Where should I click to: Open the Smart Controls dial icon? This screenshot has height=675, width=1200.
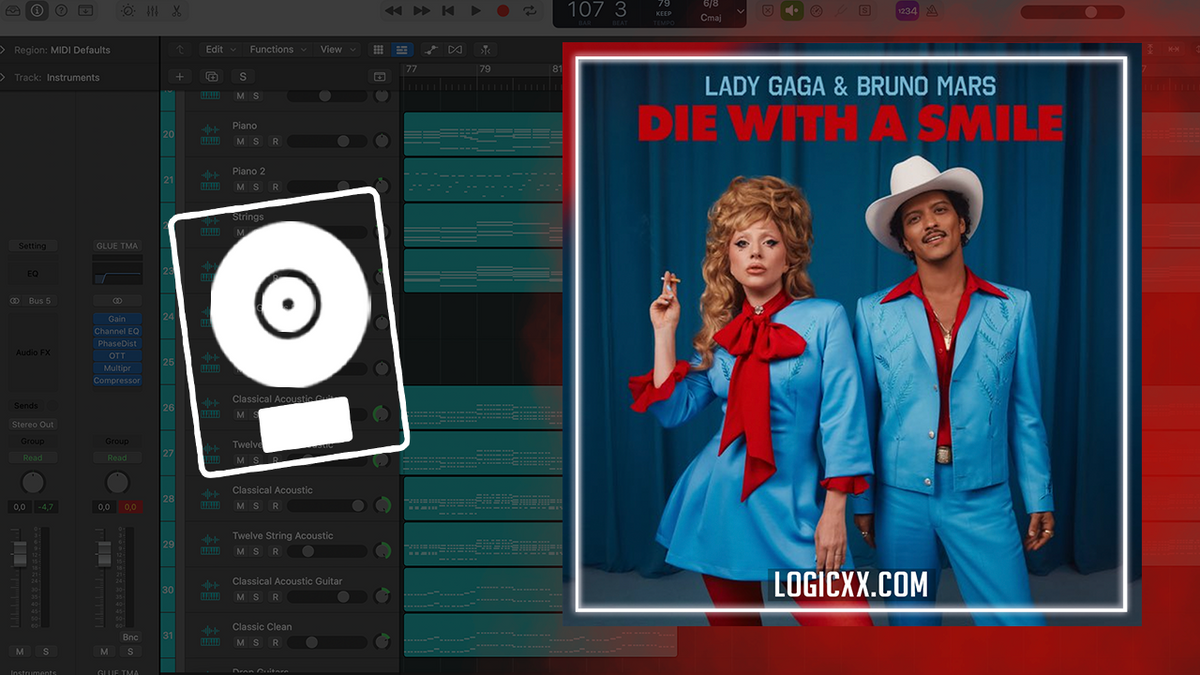[127, 11]
